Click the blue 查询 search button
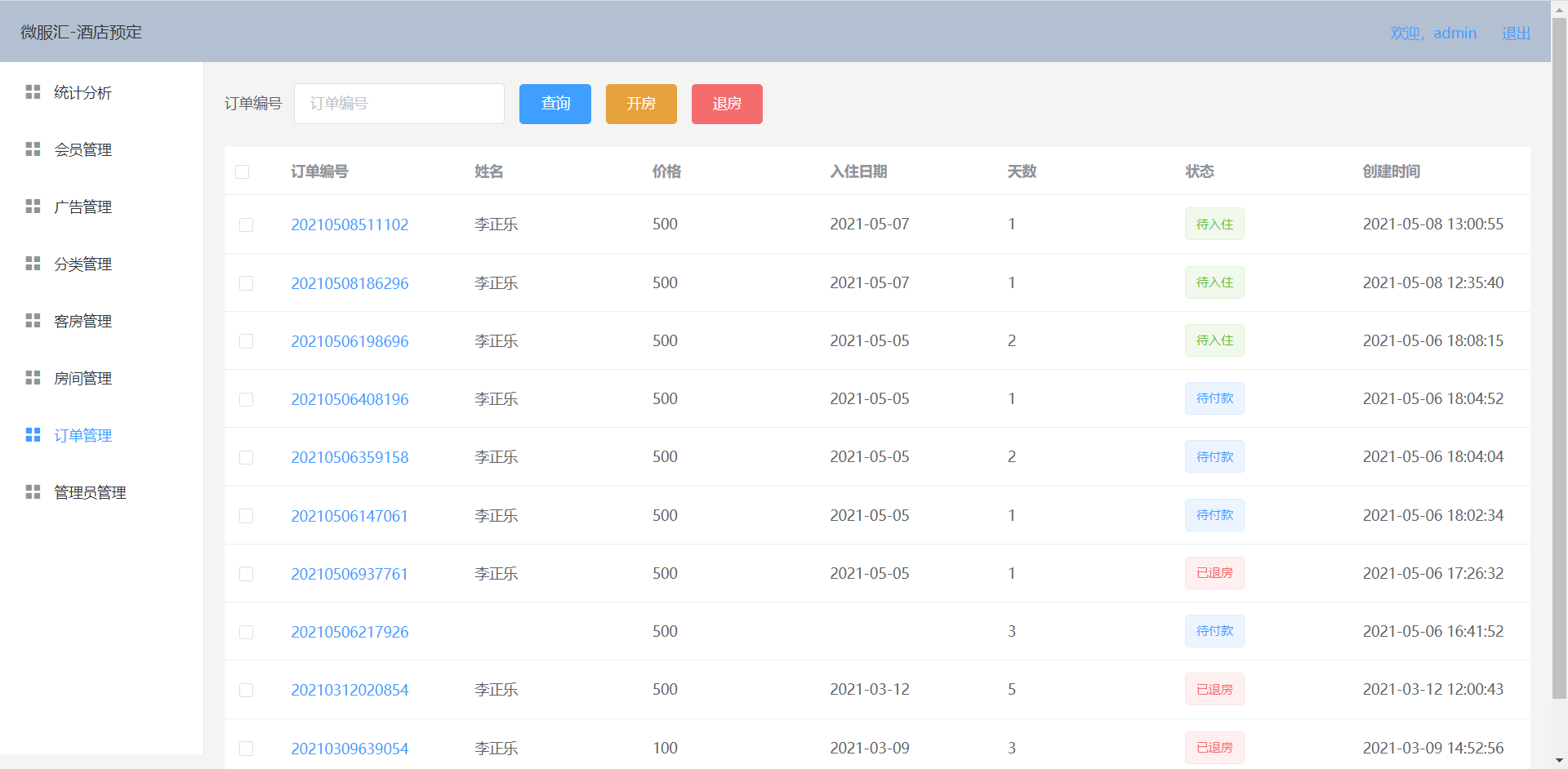 tap(555, 104)
